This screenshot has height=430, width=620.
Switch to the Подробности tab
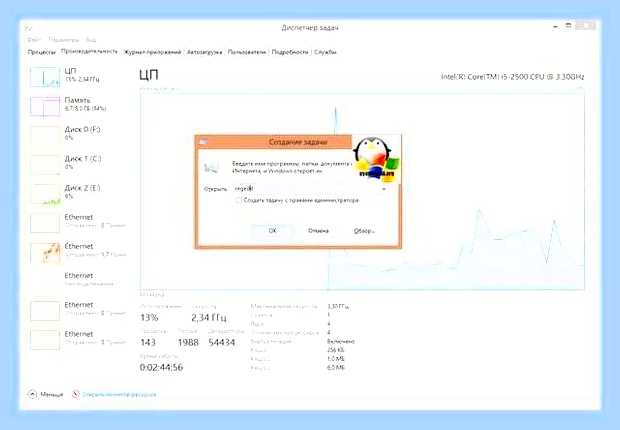tap(290, 52)
